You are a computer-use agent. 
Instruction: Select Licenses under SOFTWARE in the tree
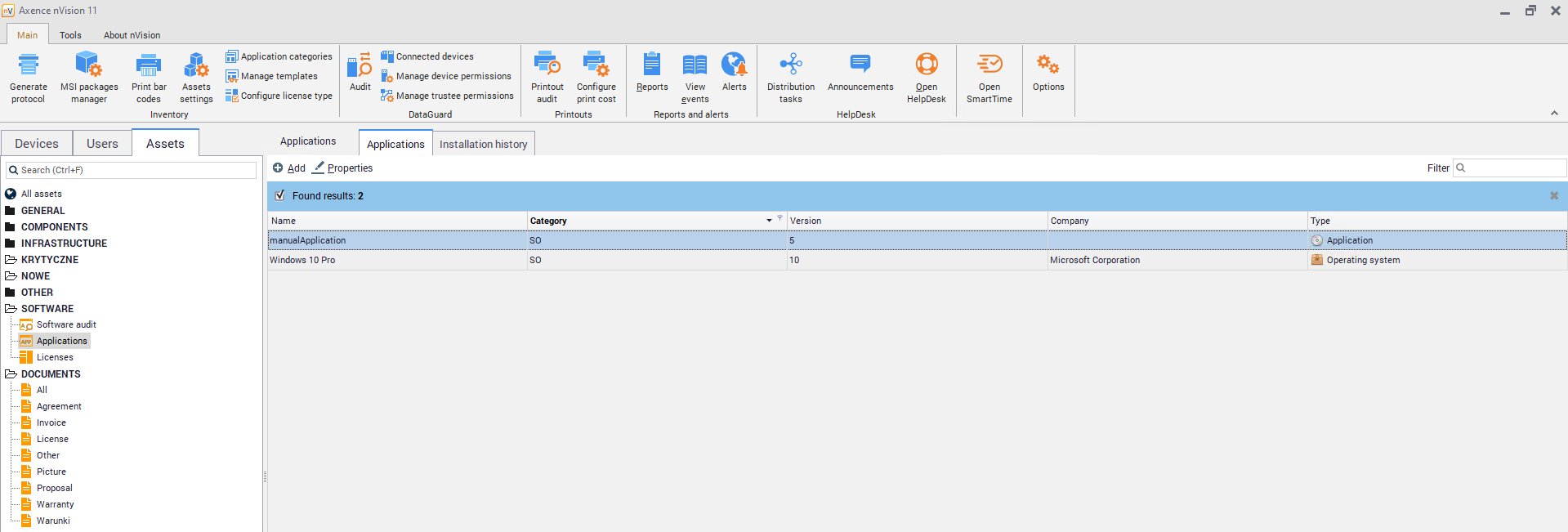click(x=55, y=358)
